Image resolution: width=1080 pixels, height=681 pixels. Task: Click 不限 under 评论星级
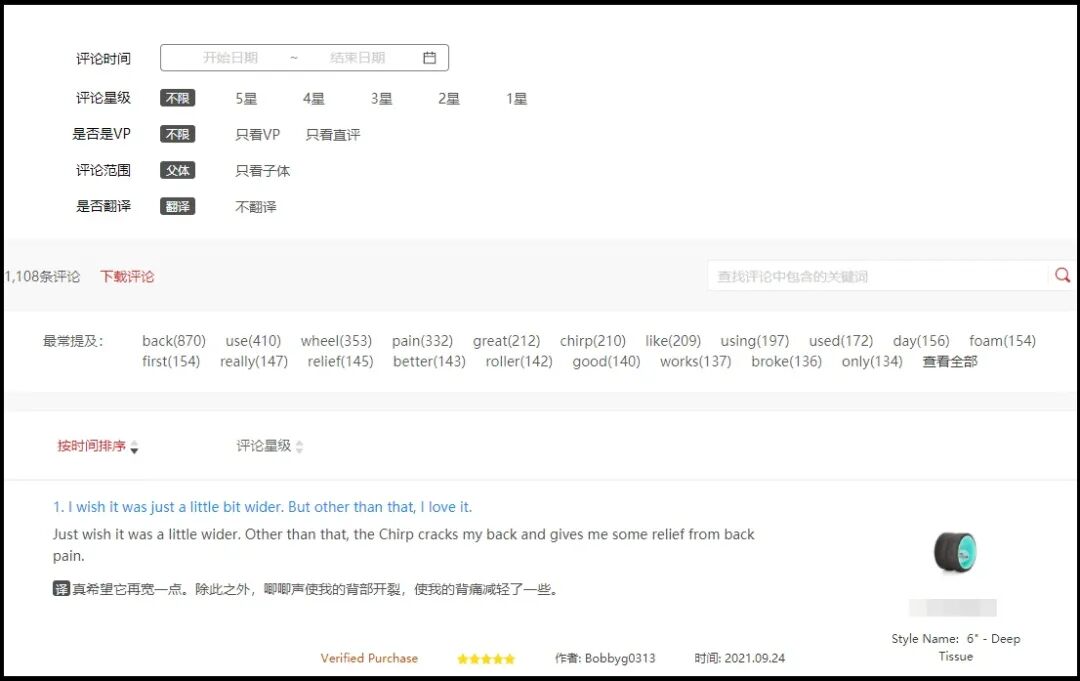coord(177,98)
